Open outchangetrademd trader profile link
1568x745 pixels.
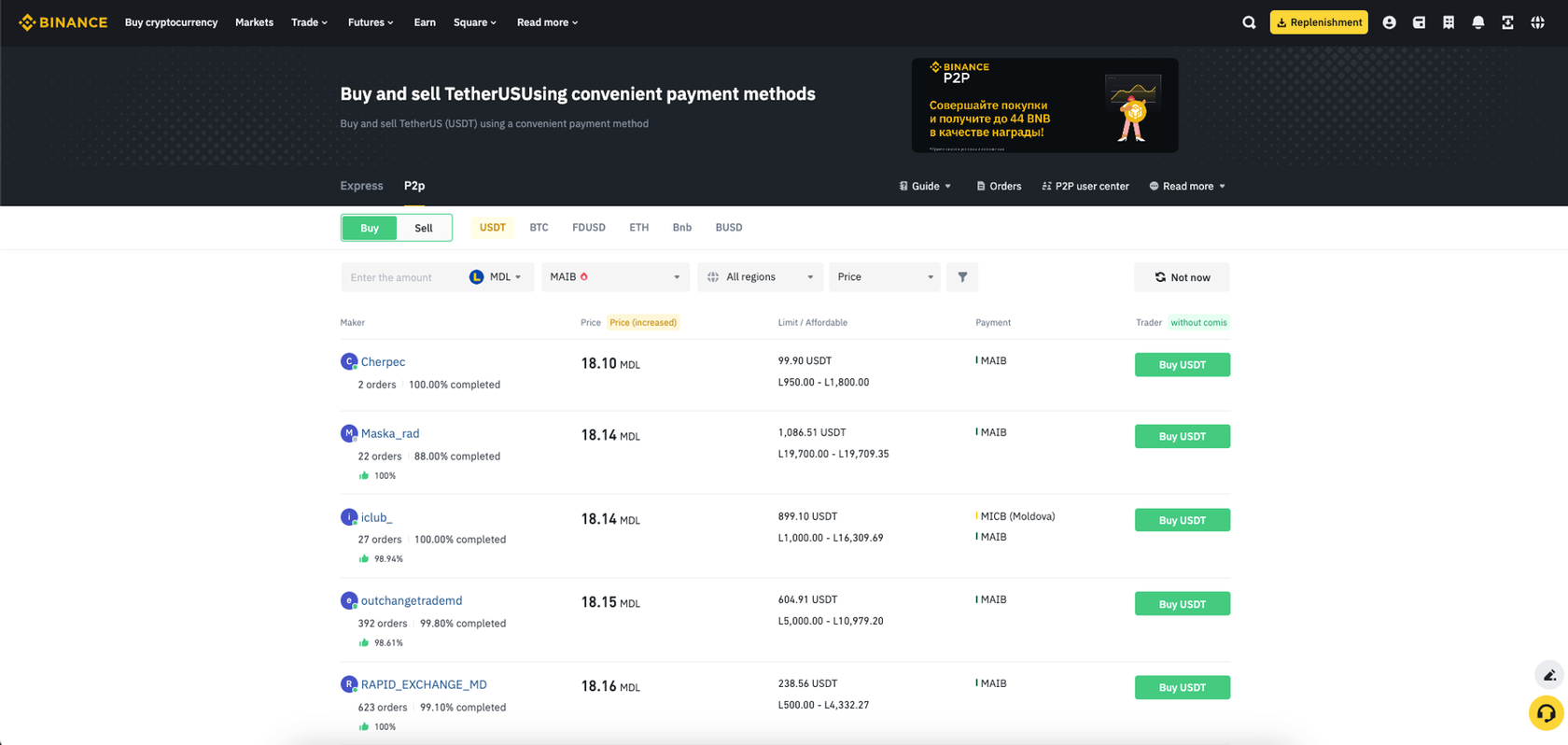click(x=412, y=601)
